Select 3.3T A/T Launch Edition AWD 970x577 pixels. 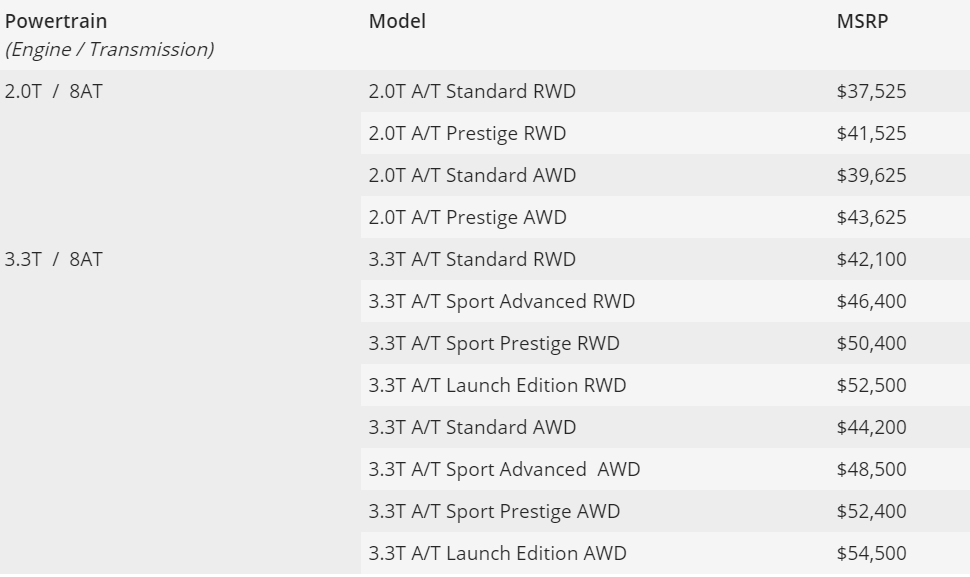tap(497, 554)
